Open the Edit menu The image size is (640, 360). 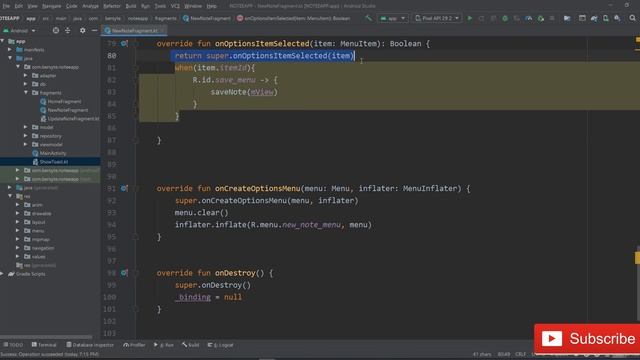[19, 6]
